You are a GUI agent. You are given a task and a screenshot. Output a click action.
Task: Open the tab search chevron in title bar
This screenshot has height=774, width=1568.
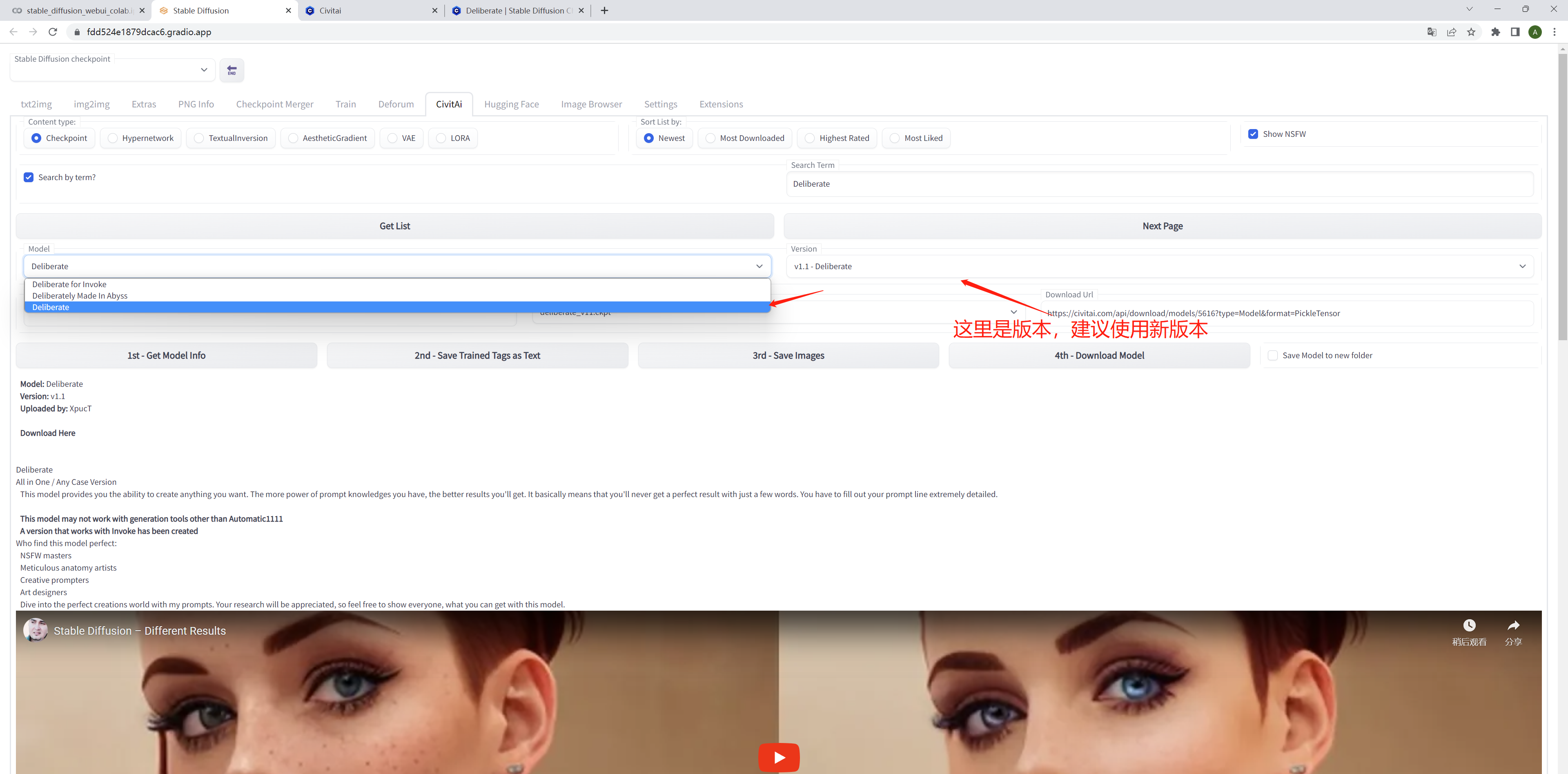pyautogui.click(x=1470, y=9)
